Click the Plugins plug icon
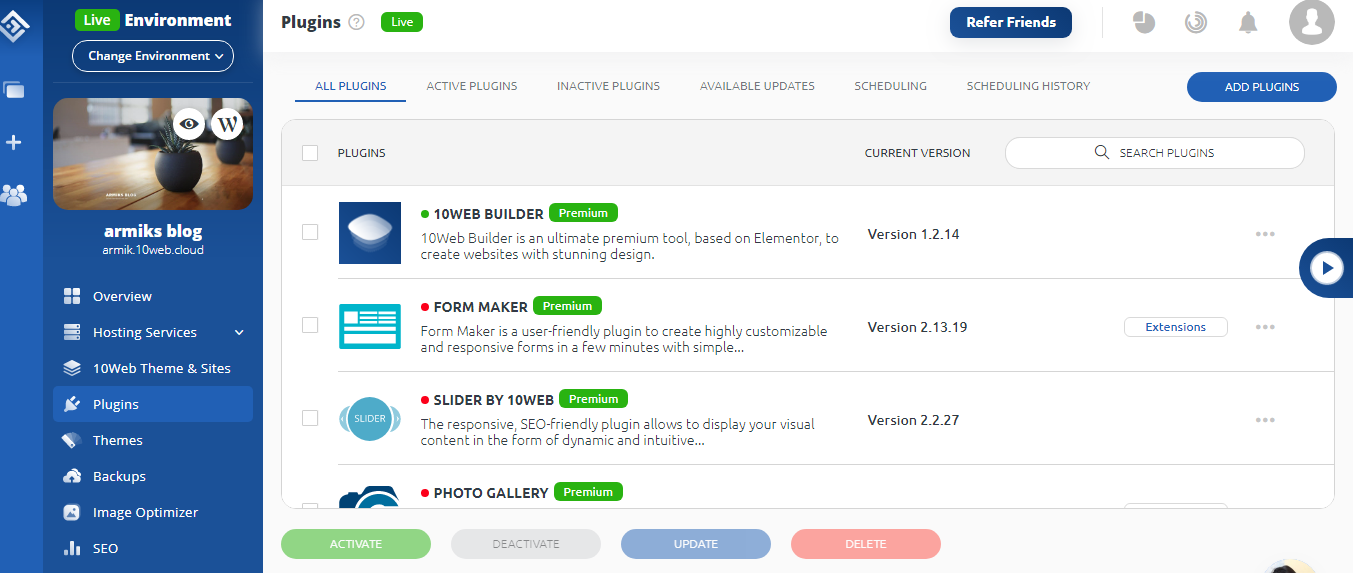Viewport: 1353px width, 573px height. [72, 404]
